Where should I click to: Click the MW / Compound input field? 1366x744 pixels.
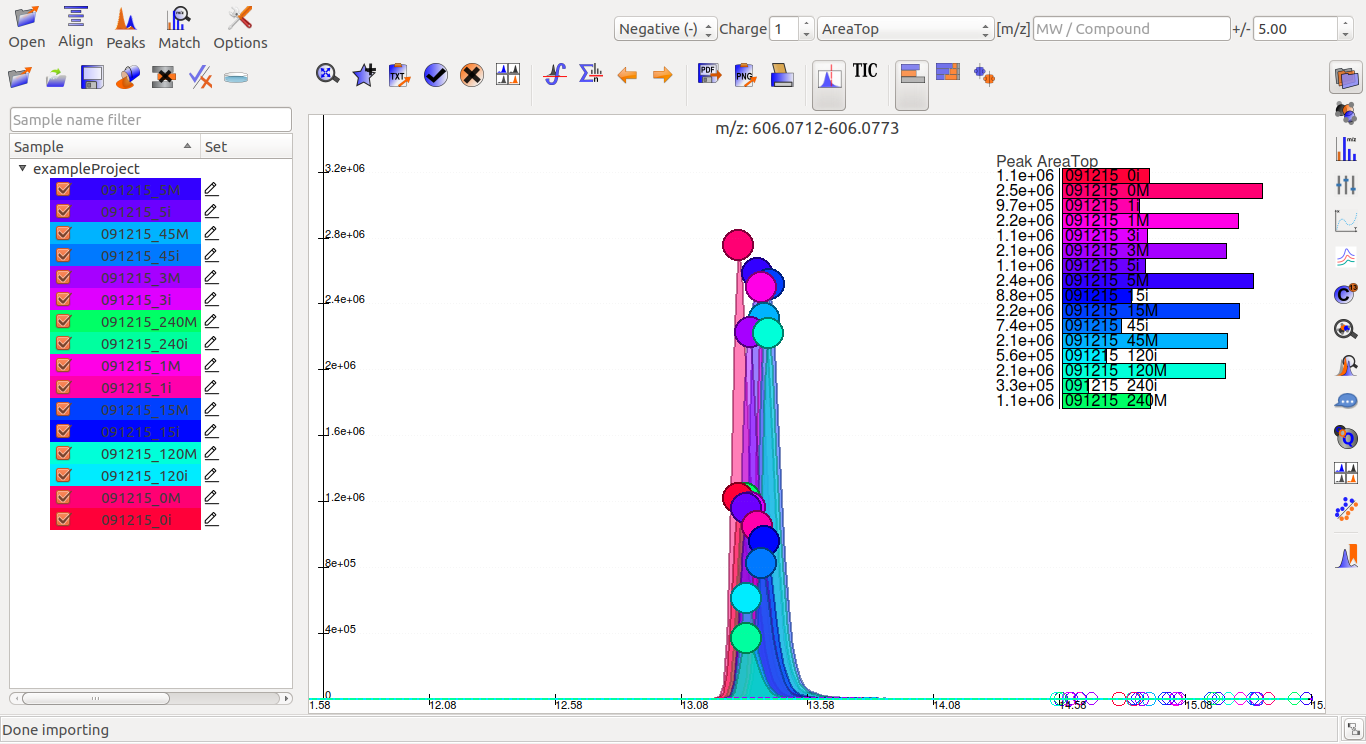click(1131, 29)
